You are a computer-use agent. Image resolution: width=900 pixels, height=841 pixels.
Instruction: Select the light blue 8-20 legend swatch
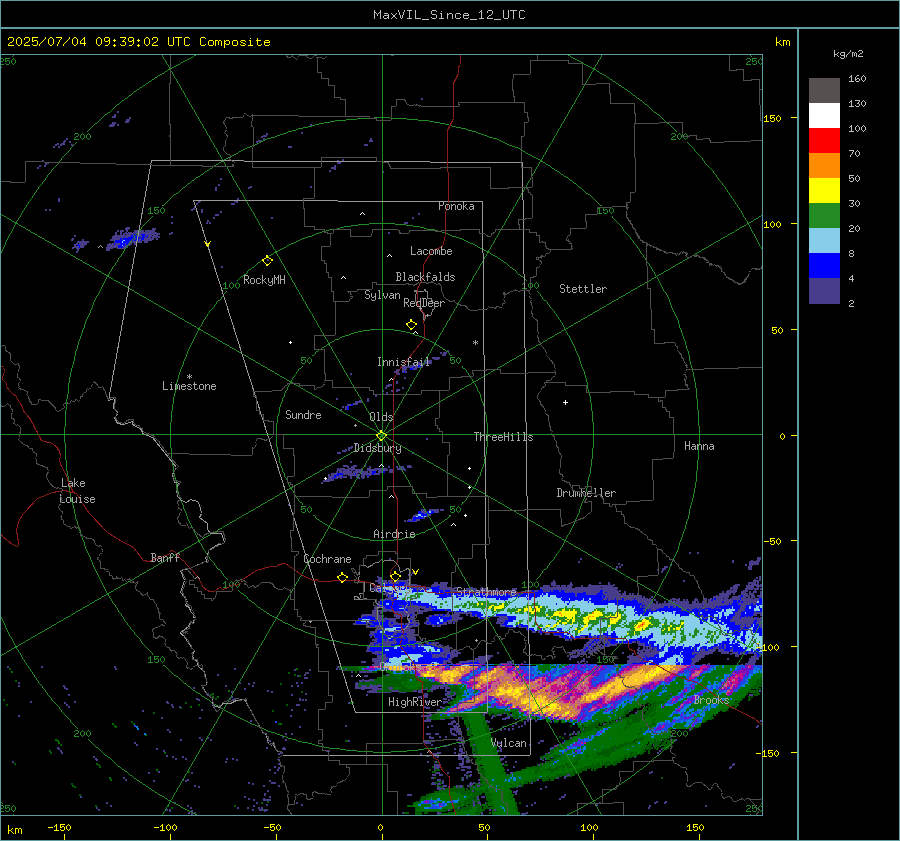[824, 241]
